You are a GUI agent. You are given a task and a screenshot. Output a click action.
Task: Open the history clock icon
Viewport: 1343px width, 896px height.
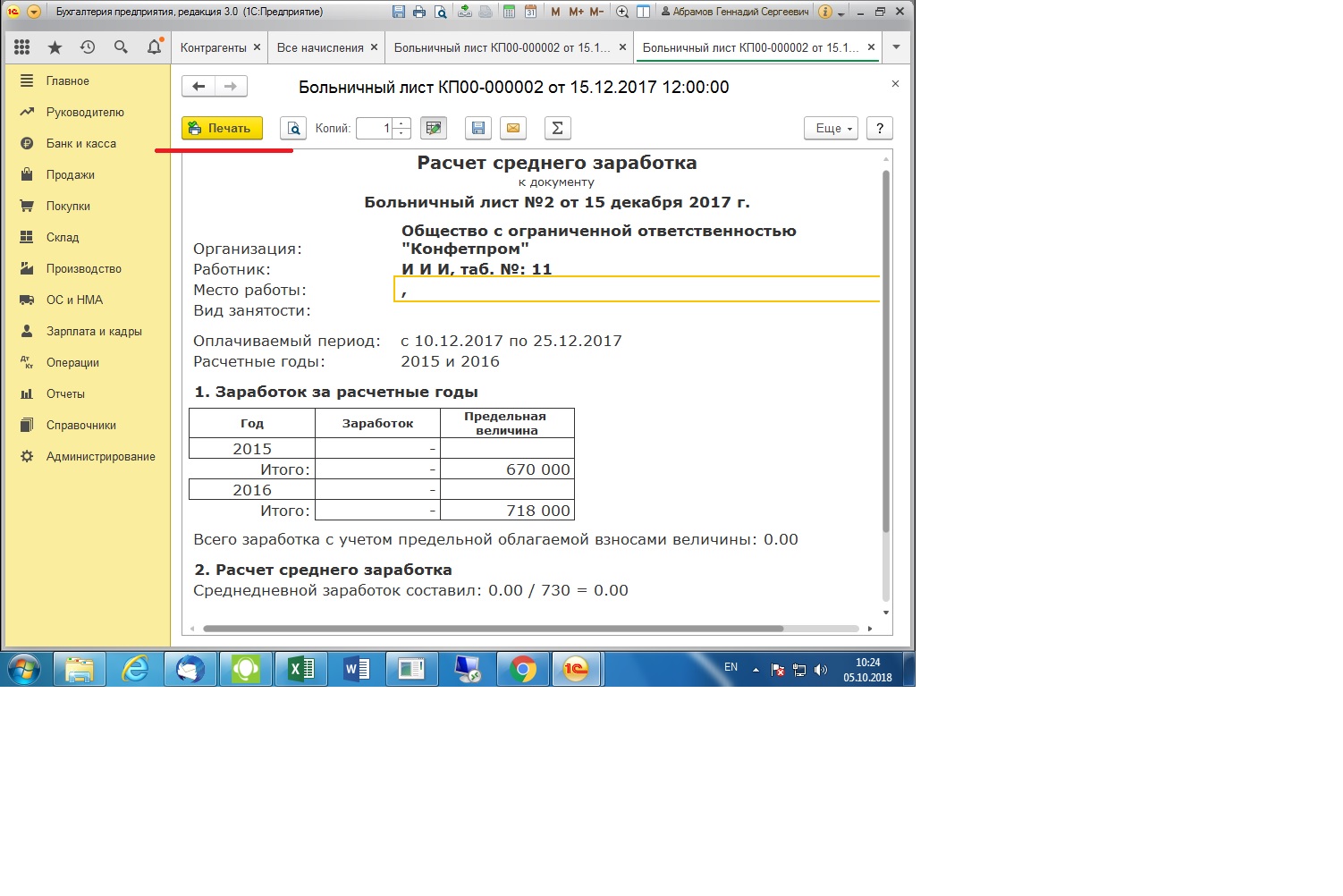(x=88, y=47)
